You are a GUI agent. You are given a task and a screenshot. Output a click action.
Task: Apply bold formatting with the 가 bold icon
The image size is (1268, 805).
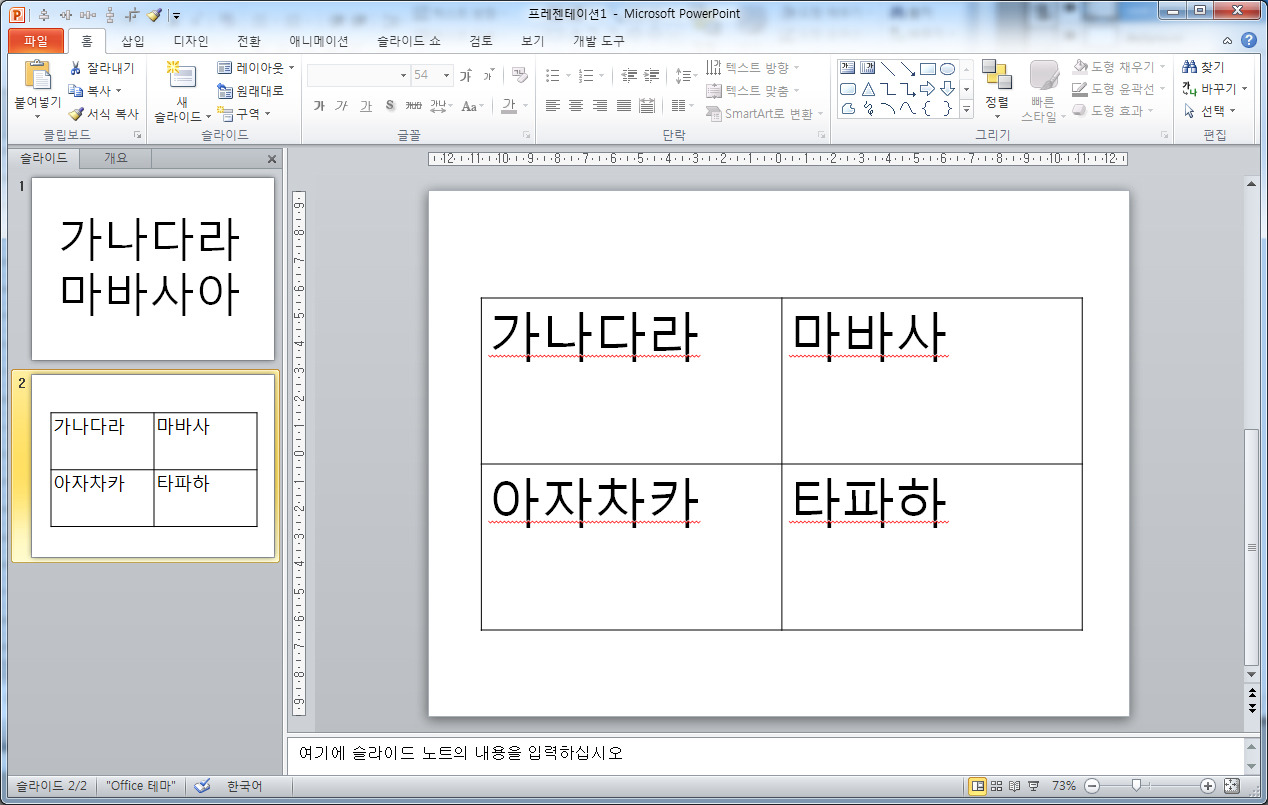point(318,106)
